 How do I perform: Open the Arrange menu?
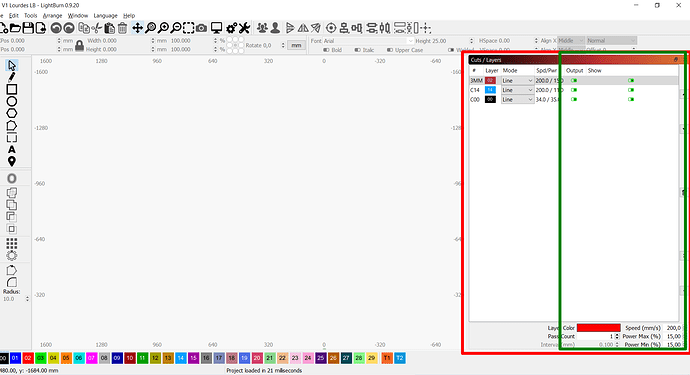(x=52, y=15)
